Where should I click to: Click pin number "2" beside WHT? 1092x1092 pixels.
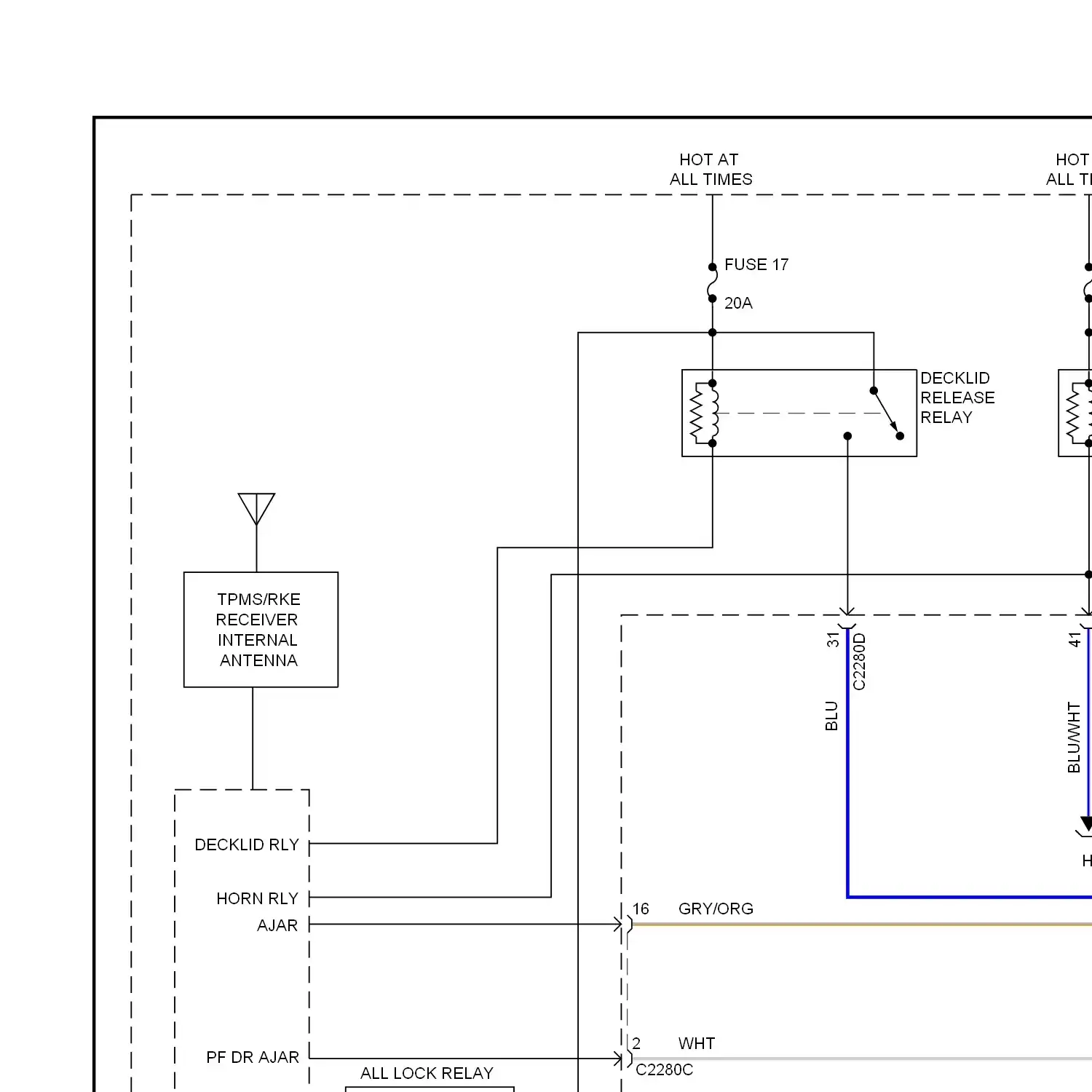coord(636,1043)
